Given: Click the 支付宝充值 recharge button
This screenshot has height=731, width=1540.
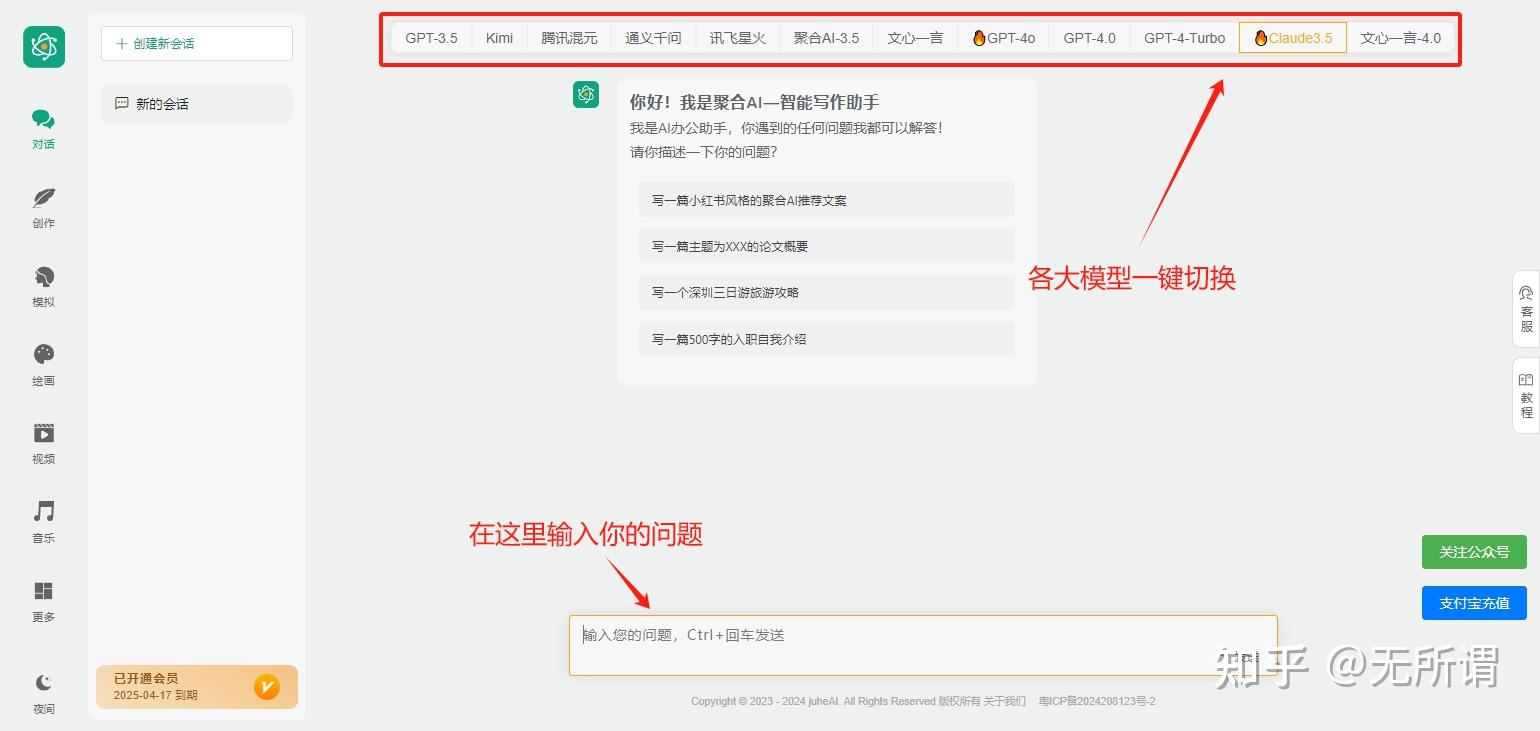Looking at the screenshot, I should 1474,602.
